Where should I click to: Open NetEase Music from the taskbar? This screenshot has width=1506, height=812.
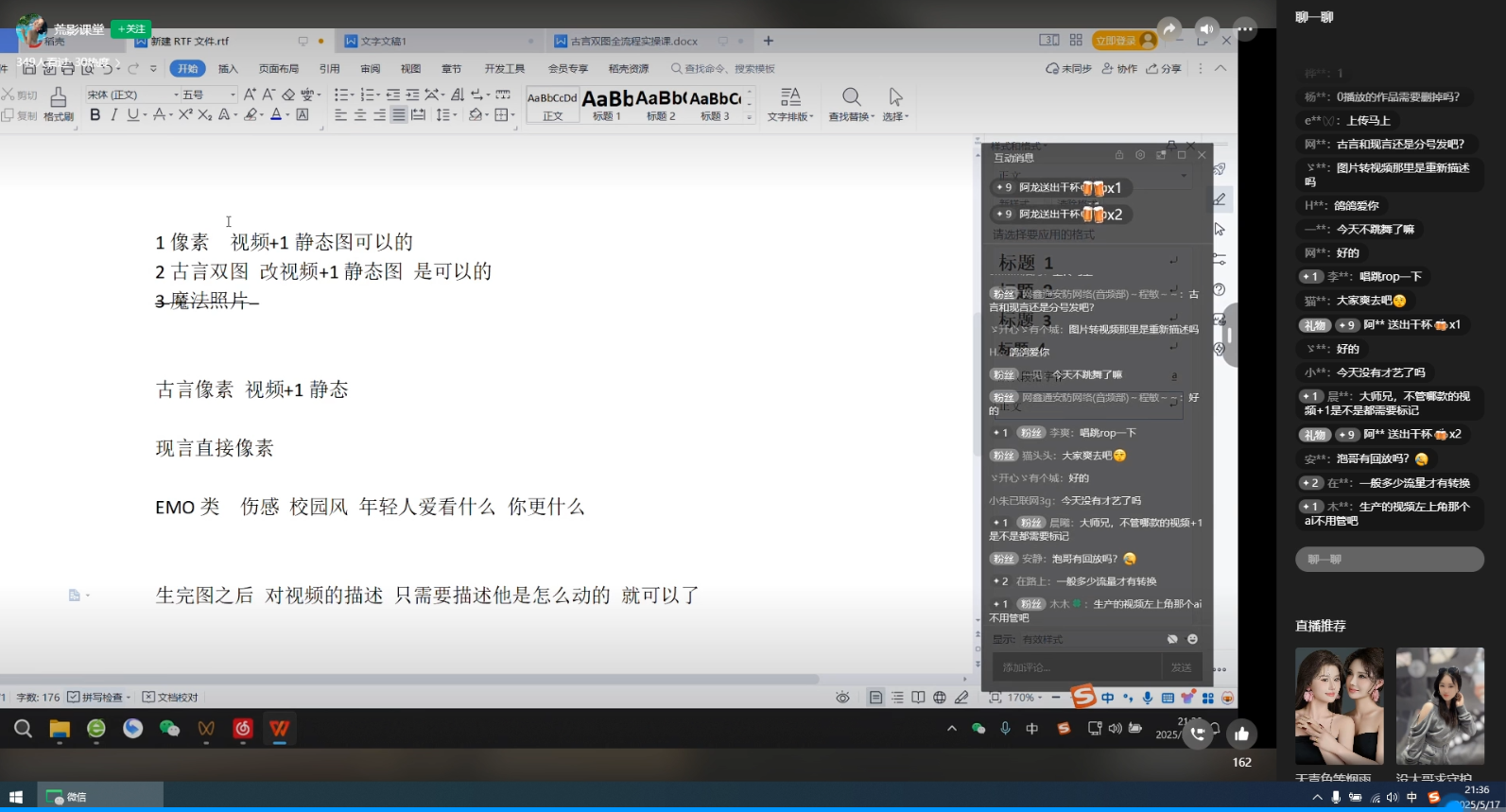coord(243,728)
